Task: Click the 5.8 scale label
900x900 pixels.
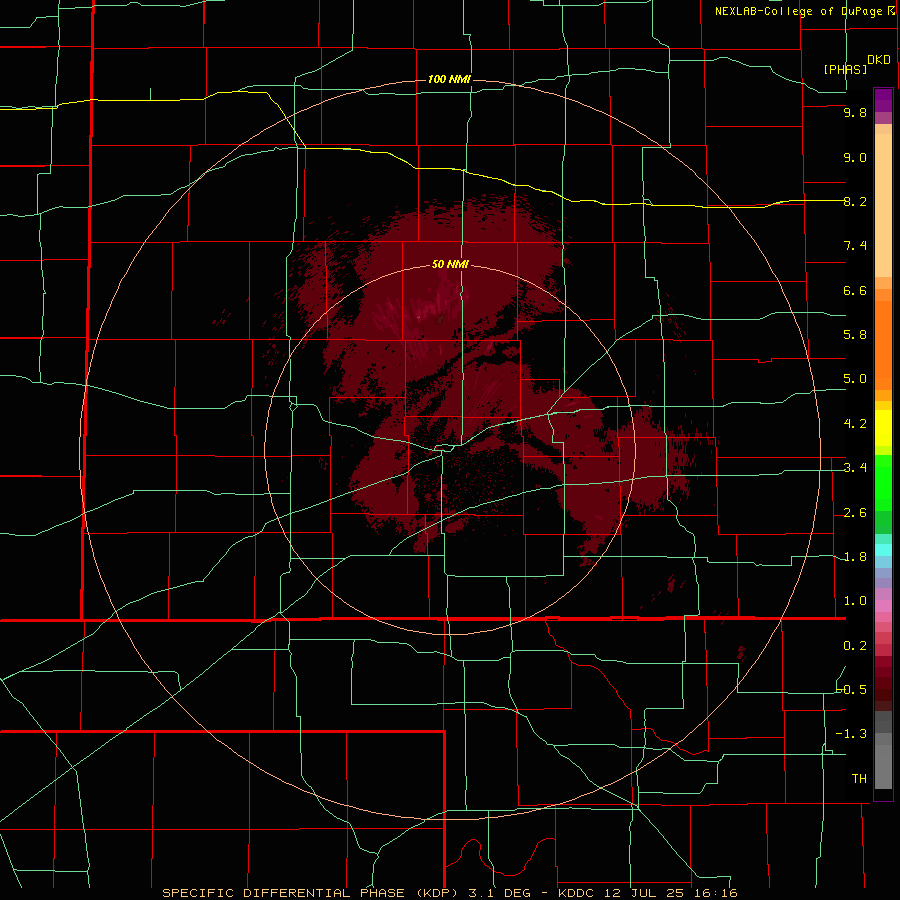Action: [855, 335]
